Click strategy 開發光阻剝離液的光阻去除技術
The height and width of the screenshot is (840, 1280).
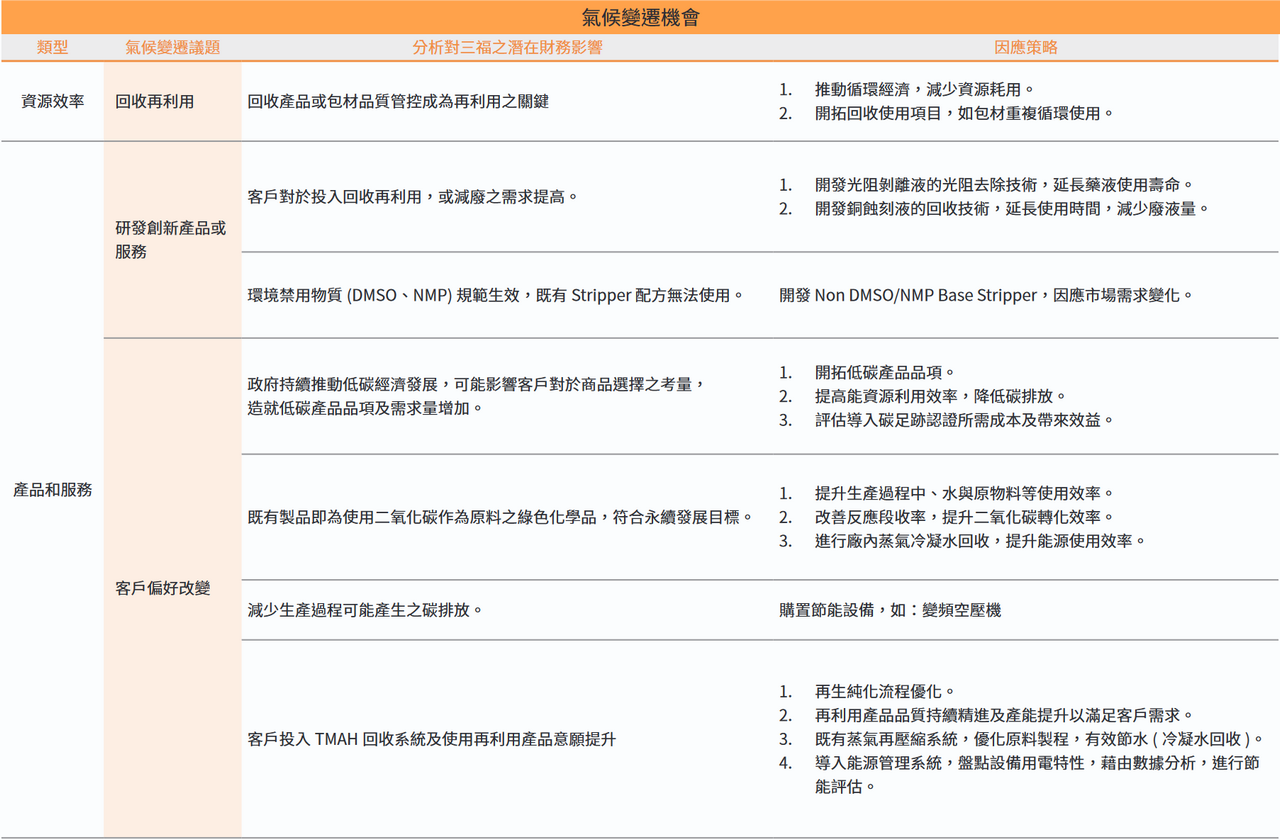(928, 185)
